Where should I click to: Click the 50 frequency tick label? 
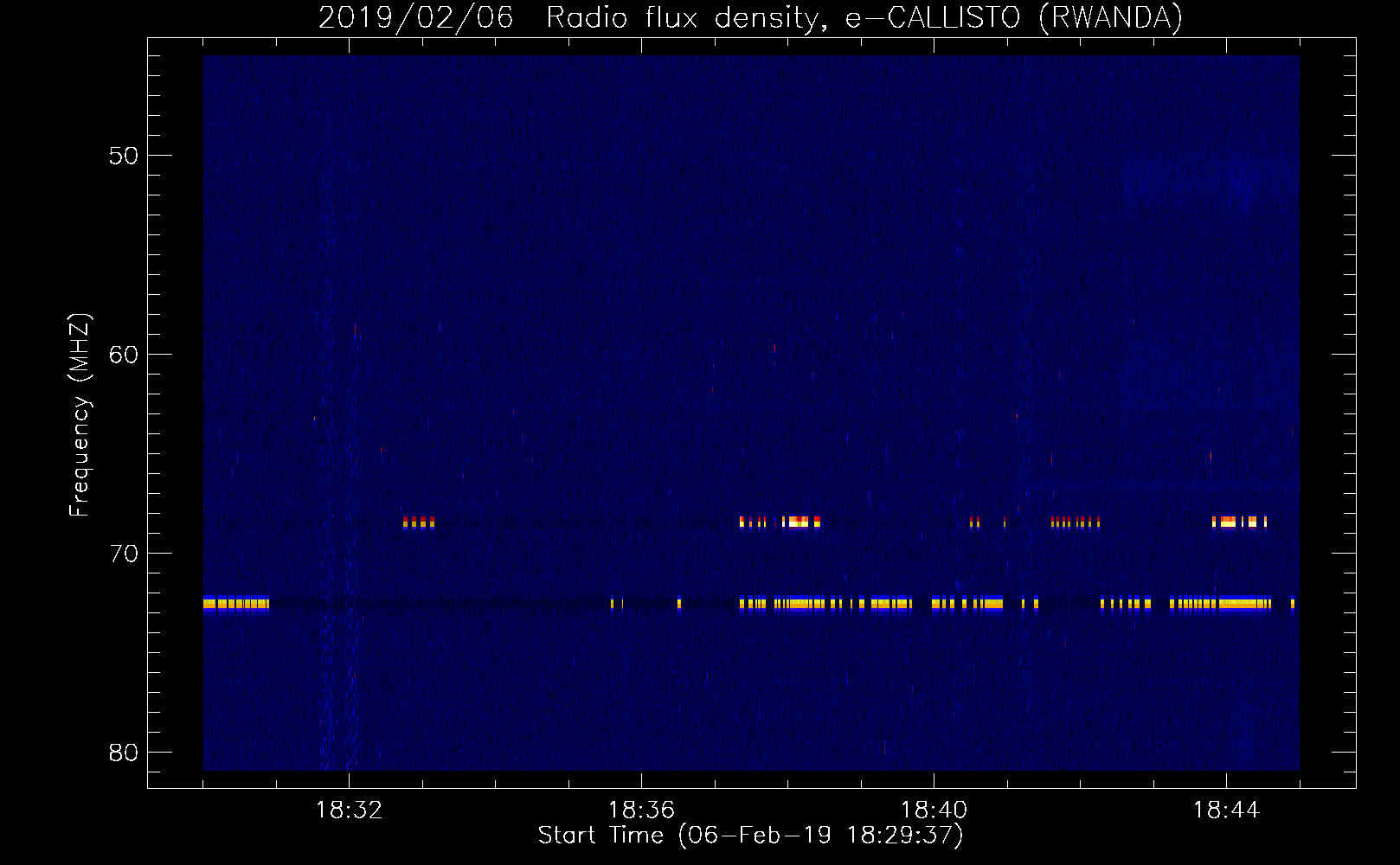[x=124, y=156]
